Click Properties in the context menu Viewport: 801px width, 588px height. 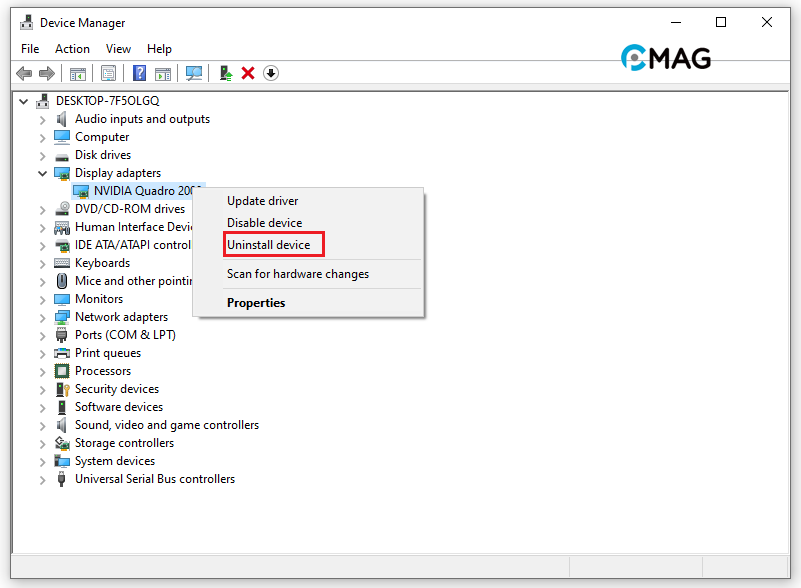pos(256,303)
